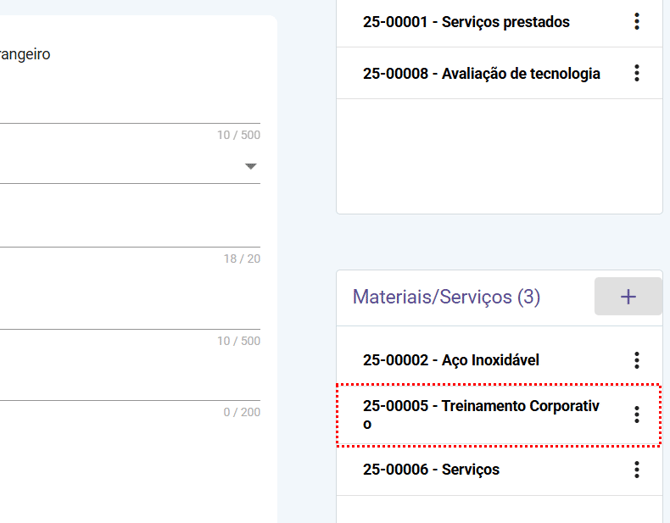Click empty area below Avaliação de tecnologia row
Viewport: 670px width, 523px height.
[498, 155]
